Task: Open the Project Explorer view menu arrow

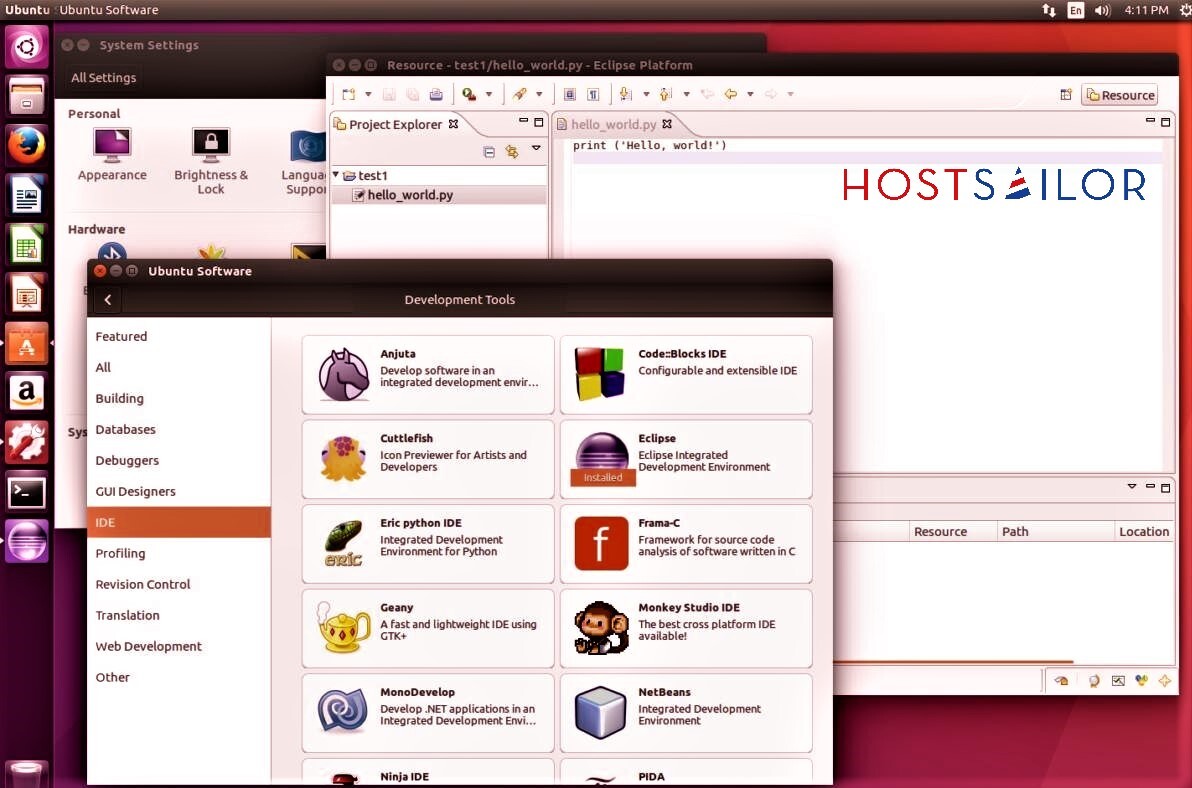Action: point(536,150)
